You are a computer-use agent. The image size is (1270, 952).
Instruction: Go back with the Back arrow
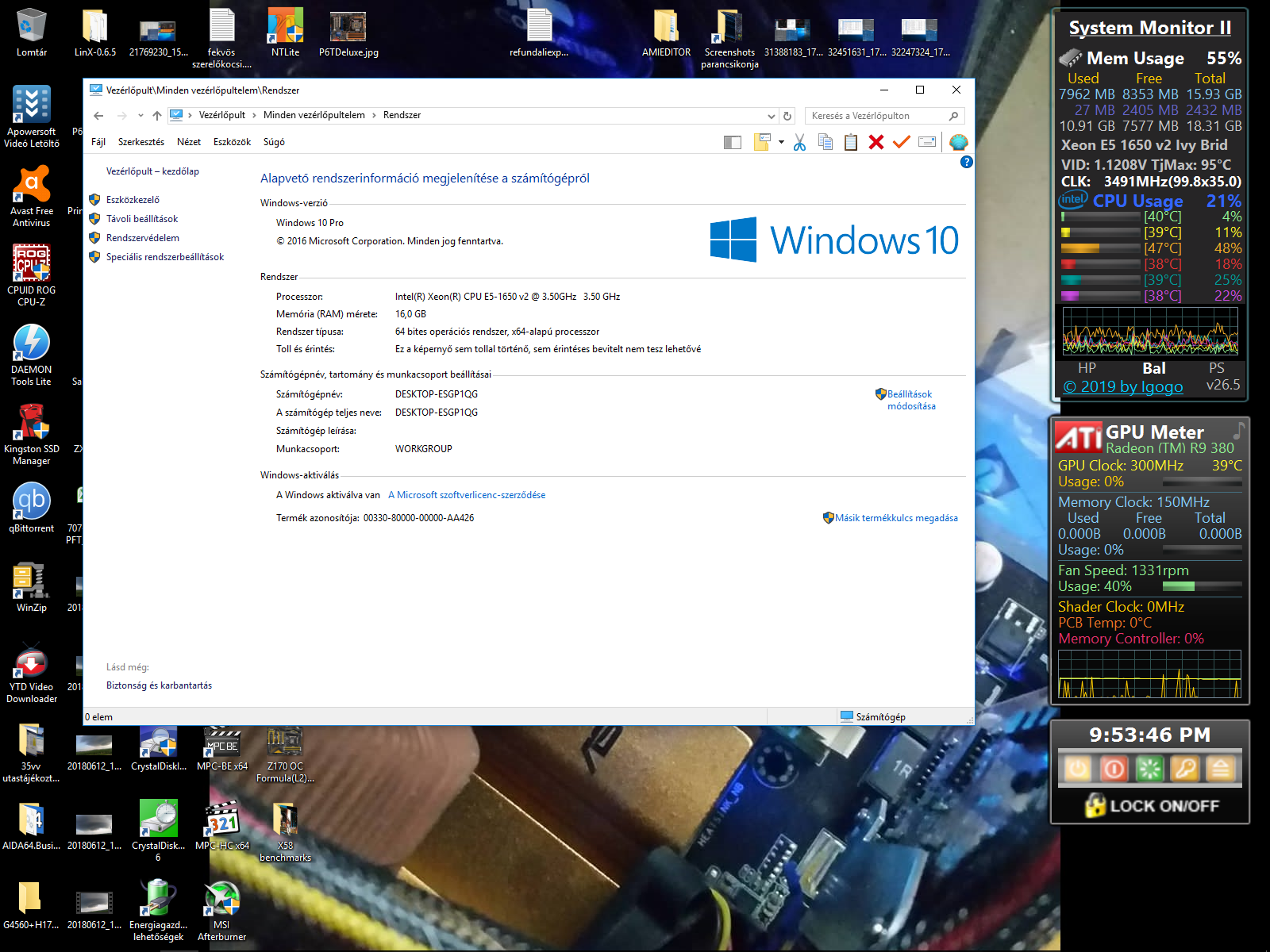[98, 116]
